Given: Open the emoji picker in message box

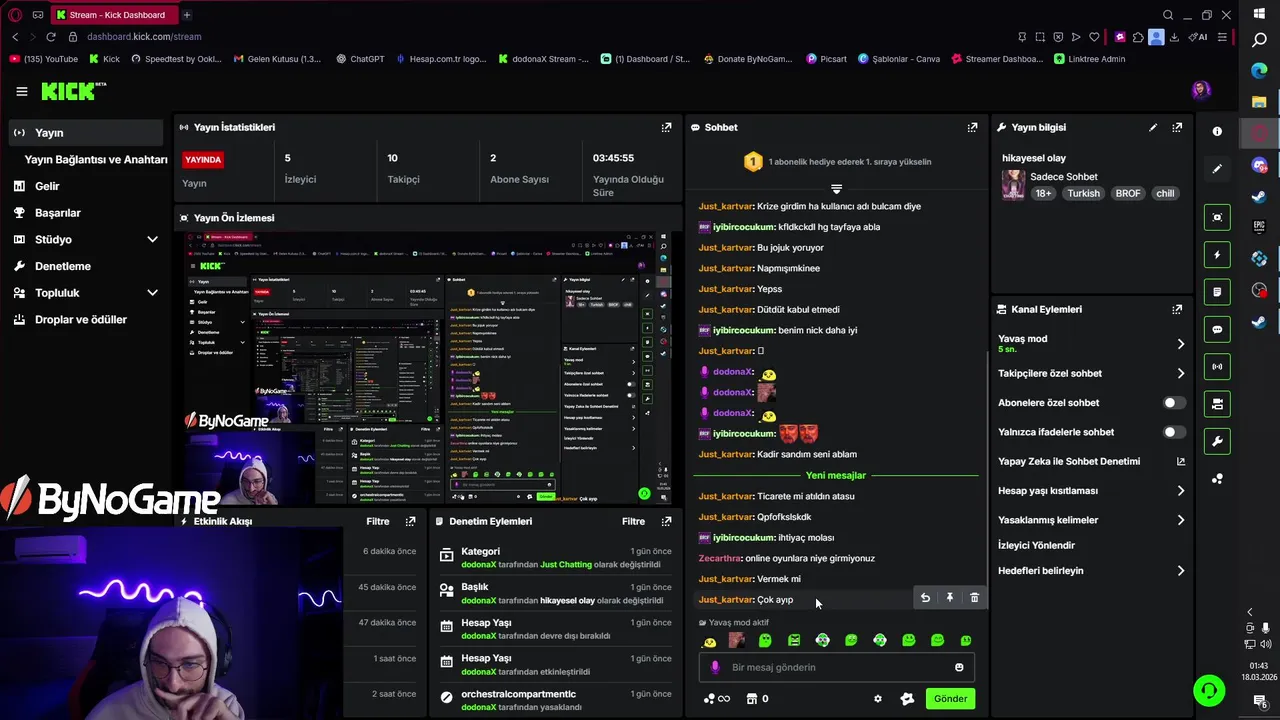Looking at the screenshot, I should (x=959, y=667).
